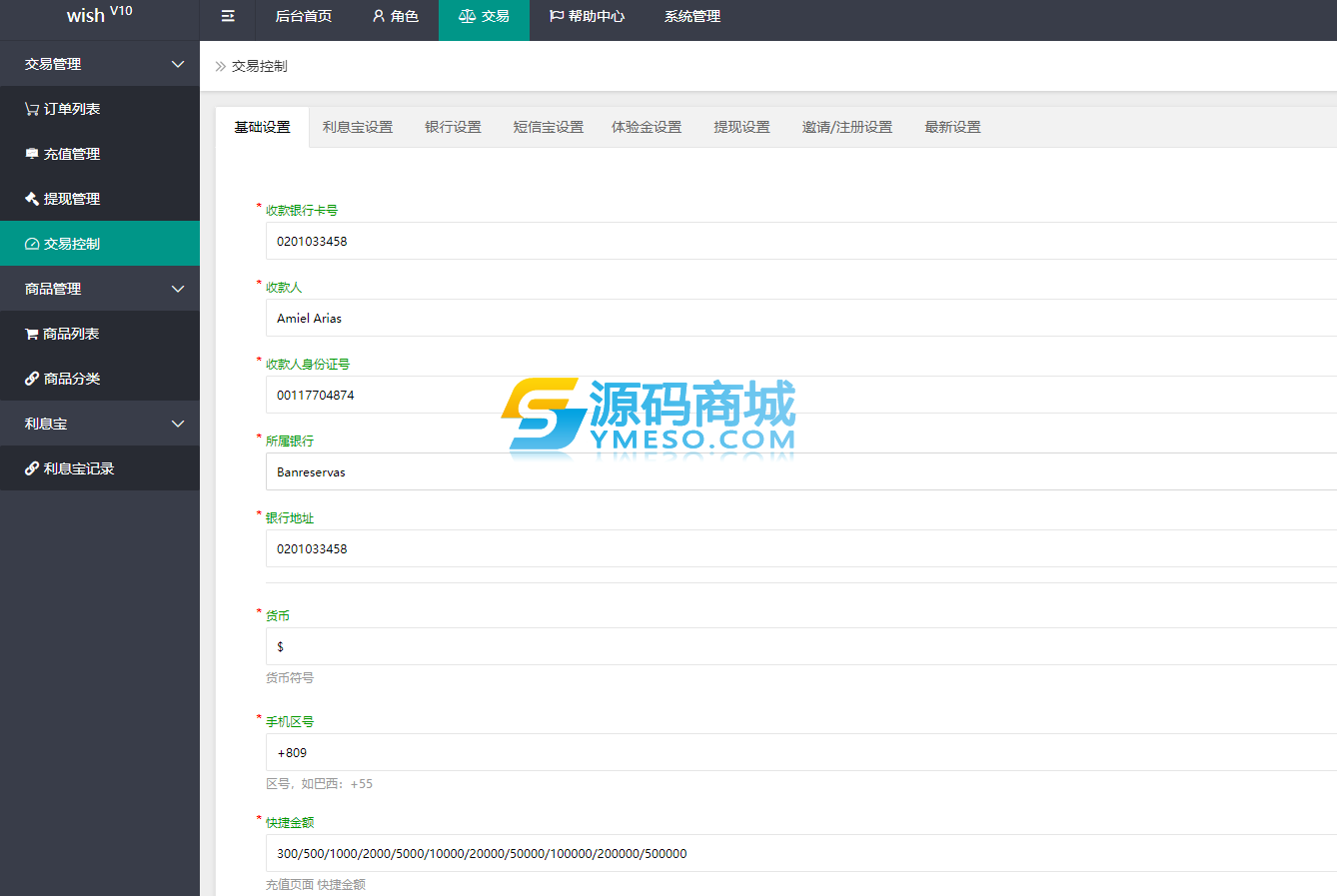The image size is (1337, 896).
Task: Open 系统管理 top menu
Action: (692, 16)
